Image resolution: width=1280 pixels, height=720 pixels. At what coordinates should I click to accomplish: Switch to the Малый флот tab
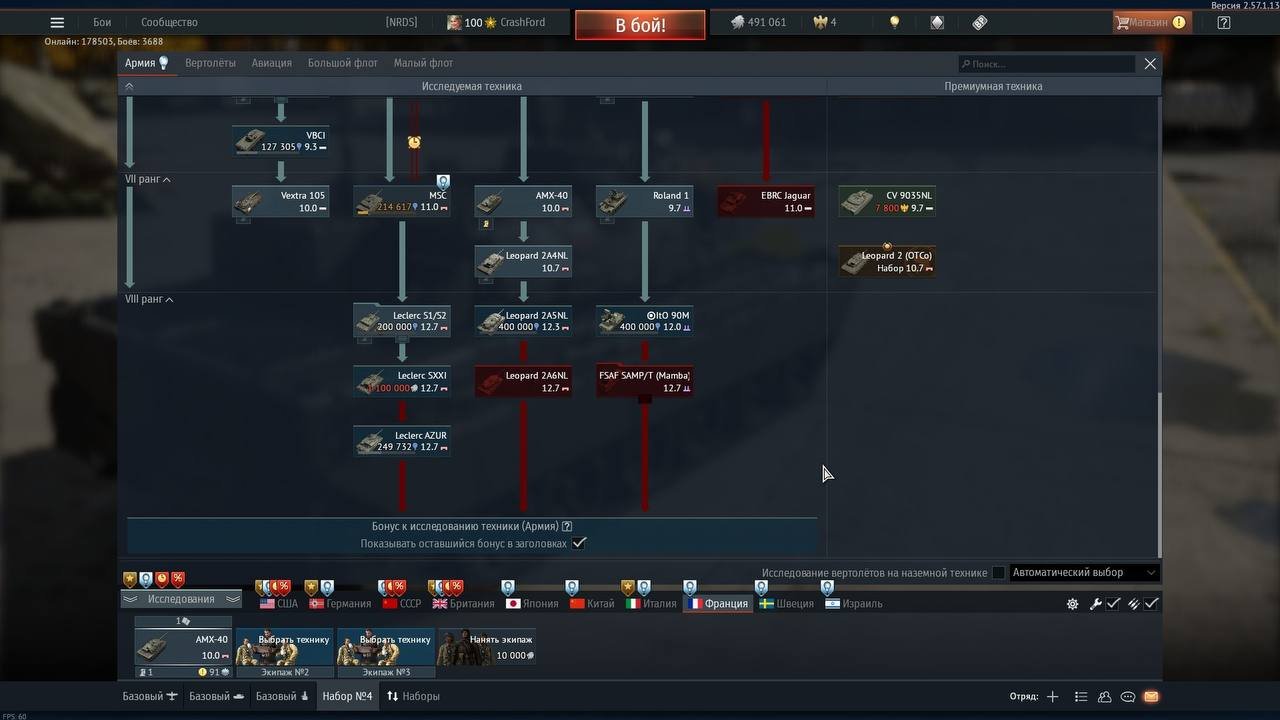pyautogui.click(x=423, y=63)
